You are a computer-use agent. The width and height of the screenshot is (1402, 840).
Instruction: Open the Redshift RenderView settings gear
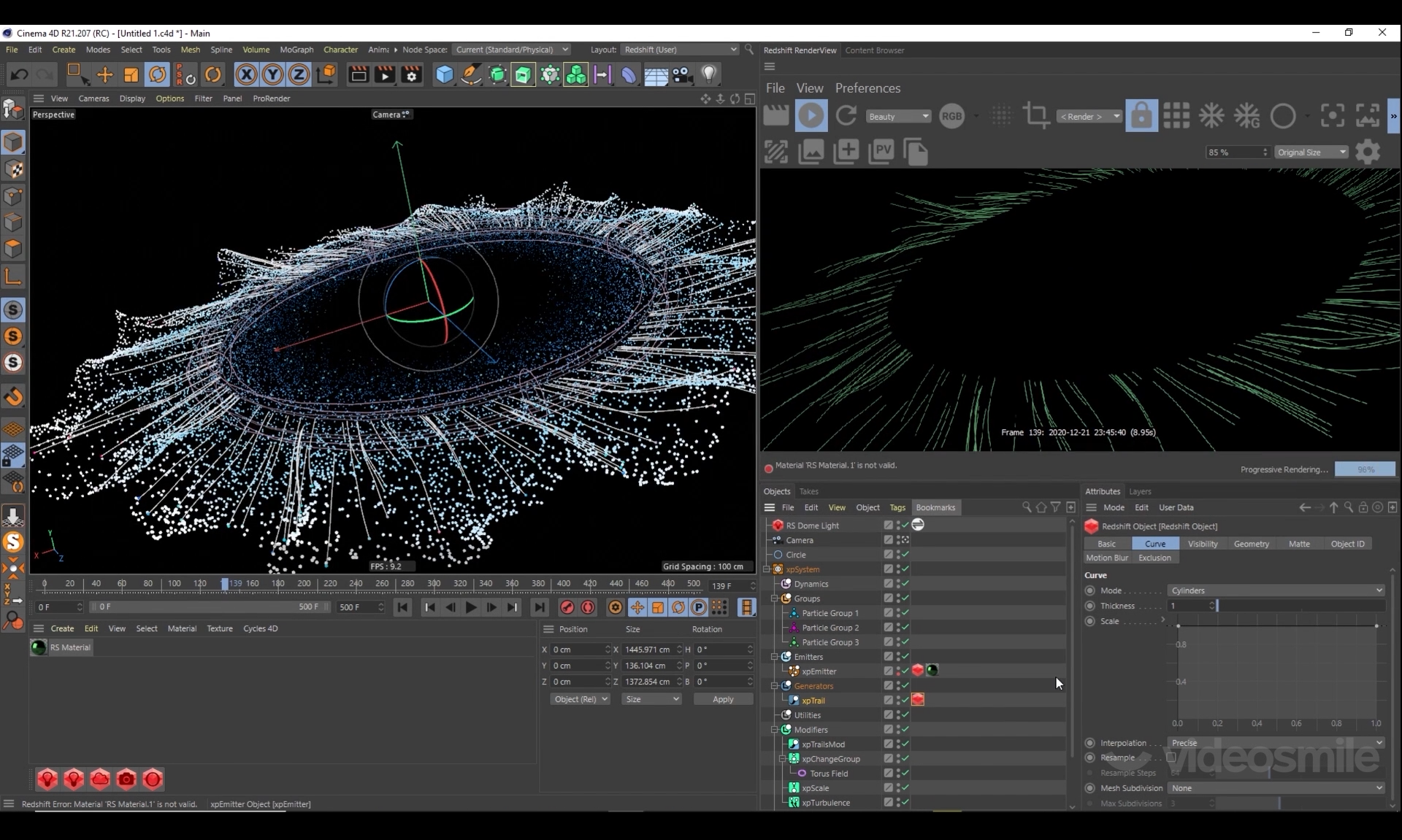coord(1368,152)
